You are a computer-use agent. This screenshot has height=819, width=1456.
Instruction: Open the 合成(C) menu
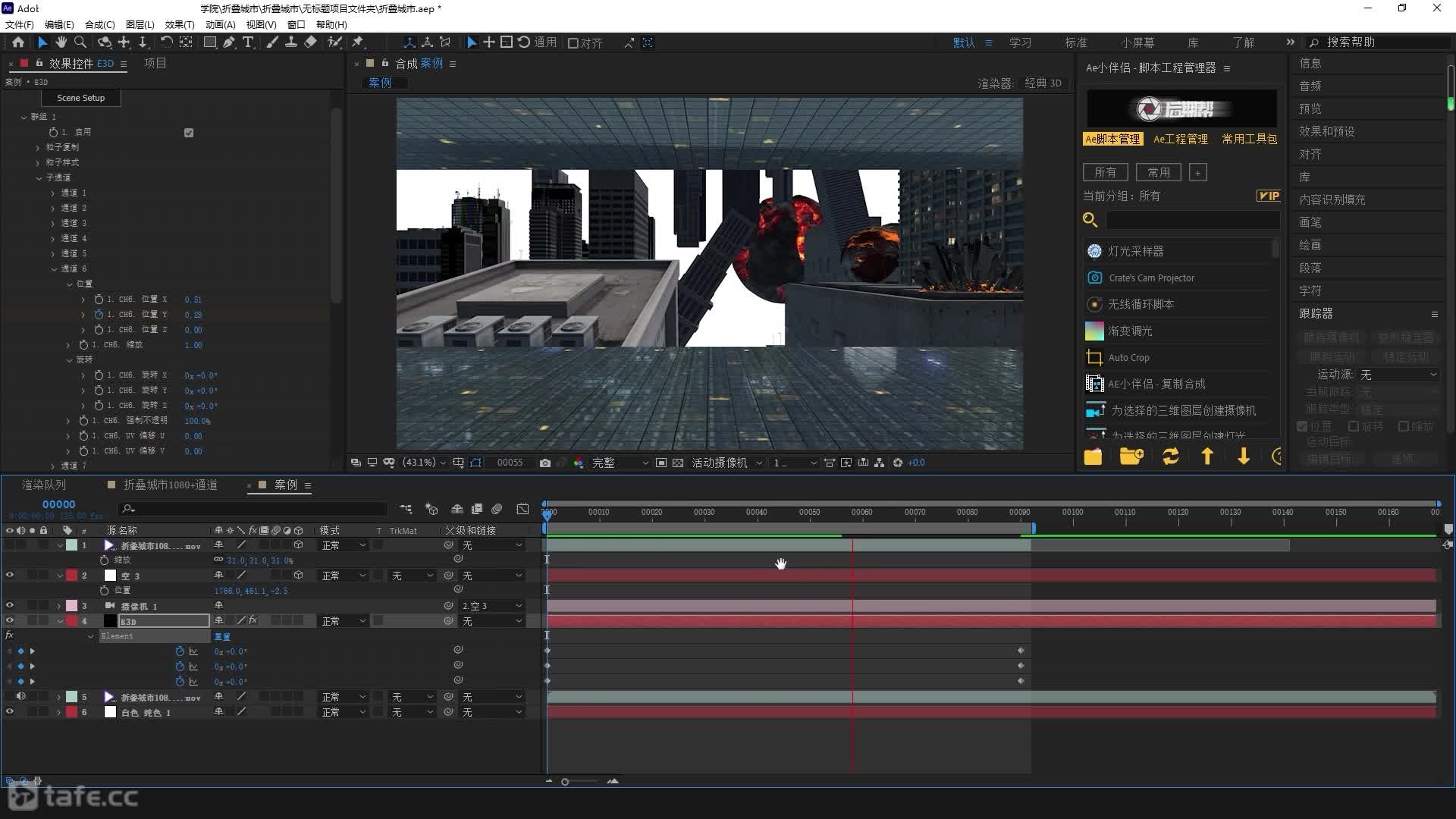tap(100, 24)
